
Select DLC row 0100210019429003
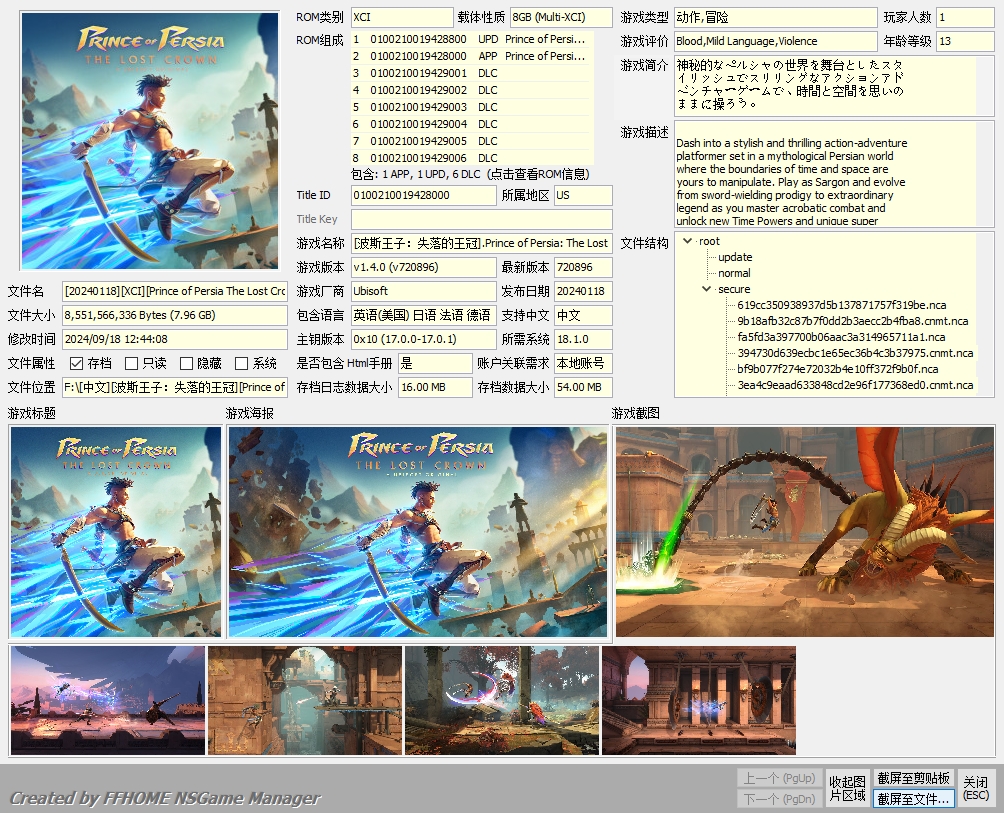[x=471, y=107]
